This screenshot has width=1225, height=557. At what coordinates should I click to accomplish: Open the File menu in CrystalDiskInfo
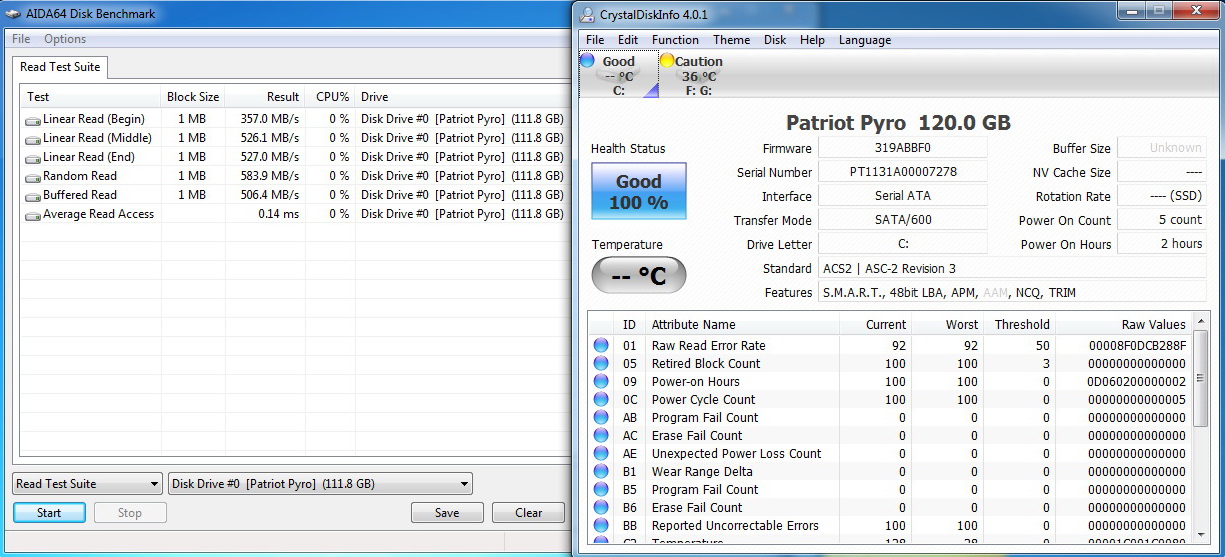click(x=595, y=40)
